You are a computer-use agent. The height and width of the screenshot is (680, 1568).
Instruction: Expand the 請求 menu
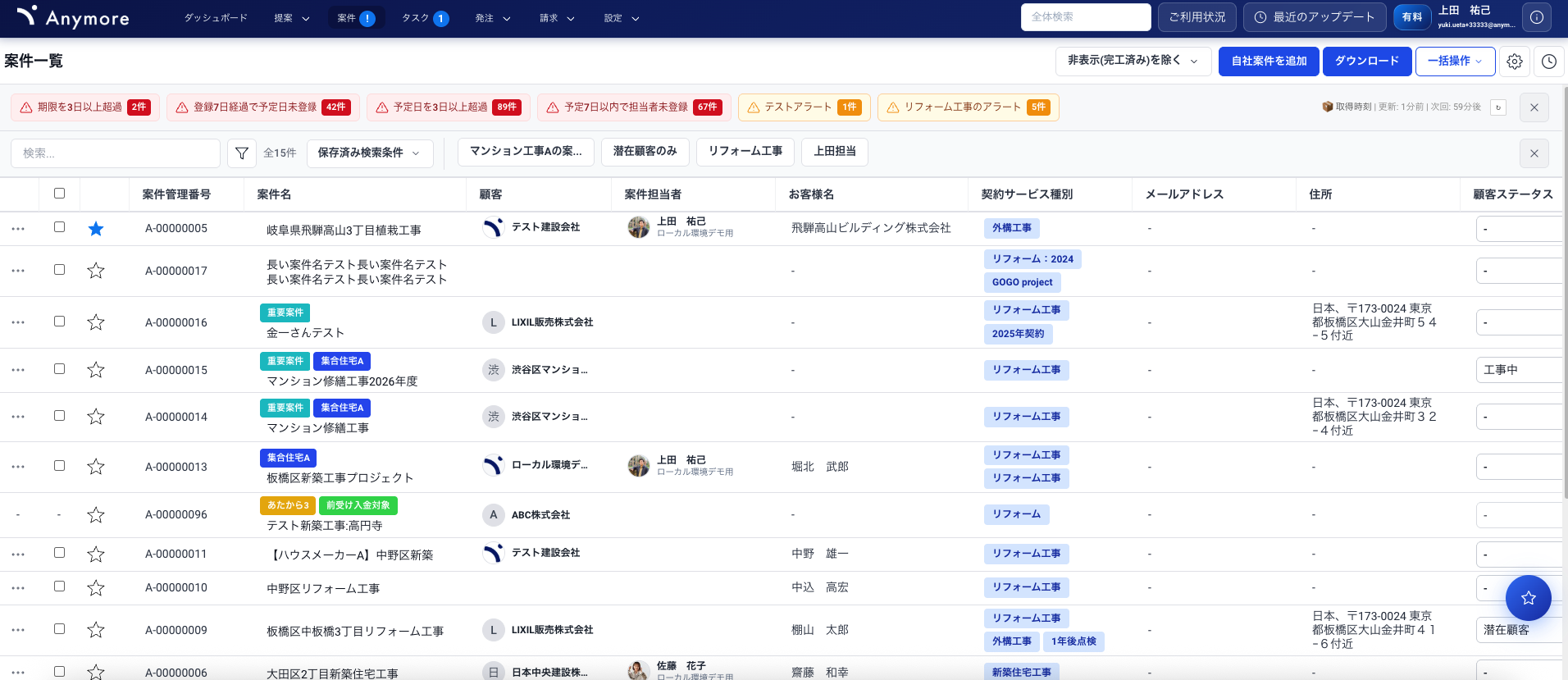coord(557,18)
